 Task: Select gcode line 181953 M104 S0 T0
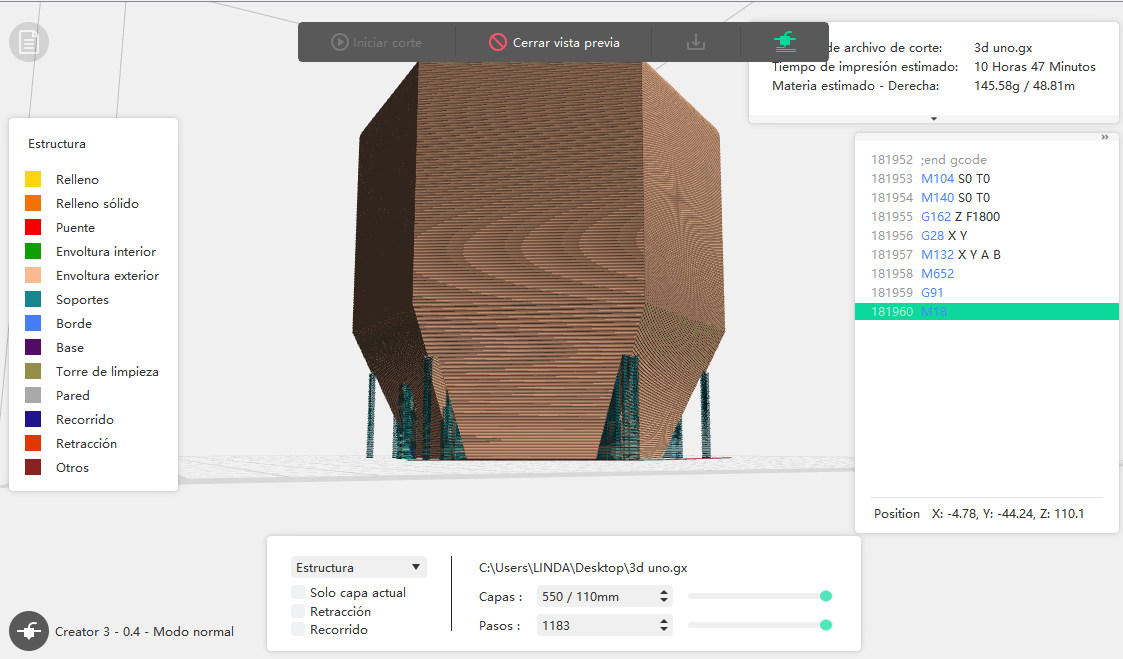point(987,178)
